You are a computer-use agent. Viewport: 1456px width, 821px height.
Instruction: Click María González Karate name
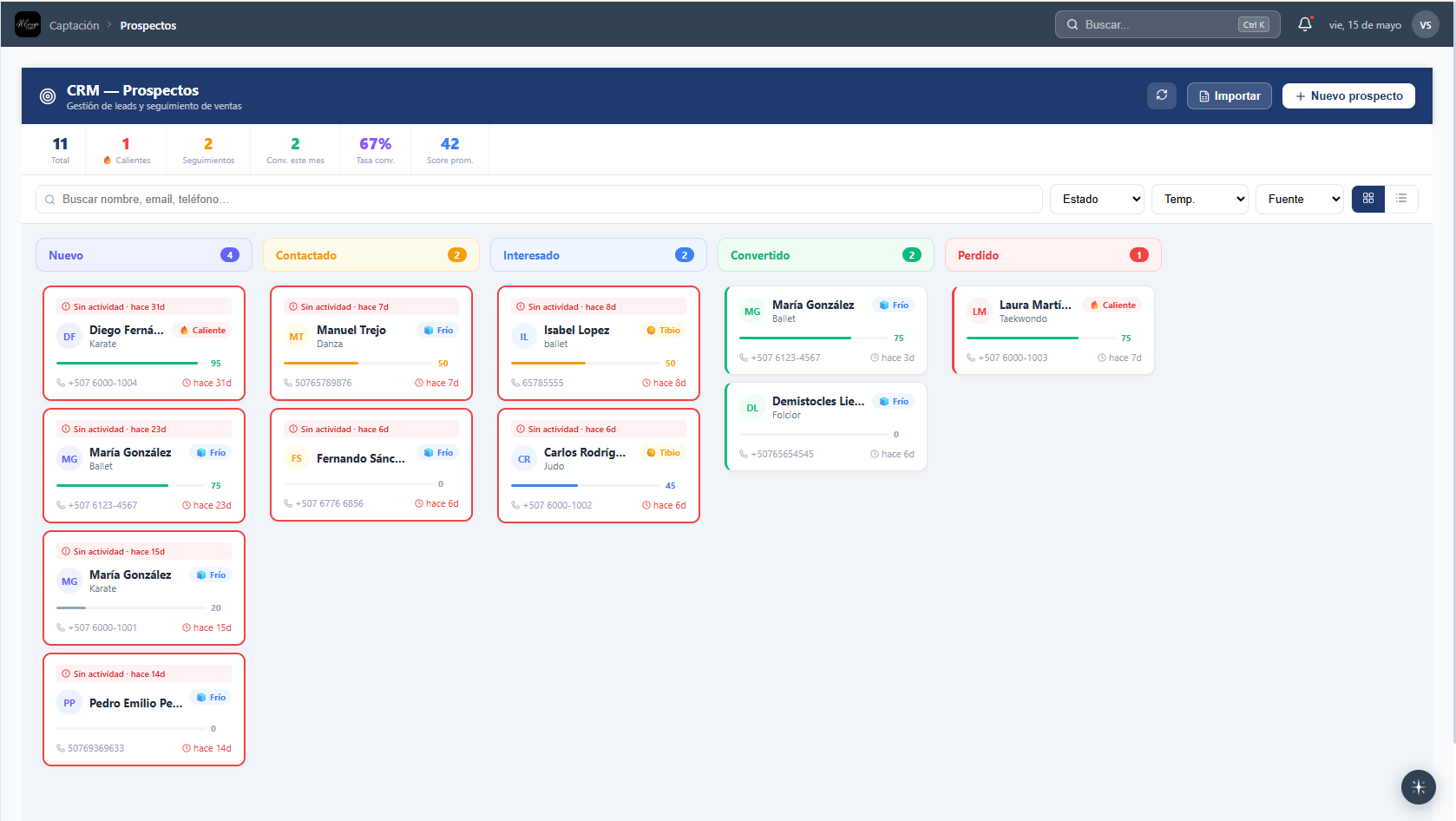tap(130, 575)
